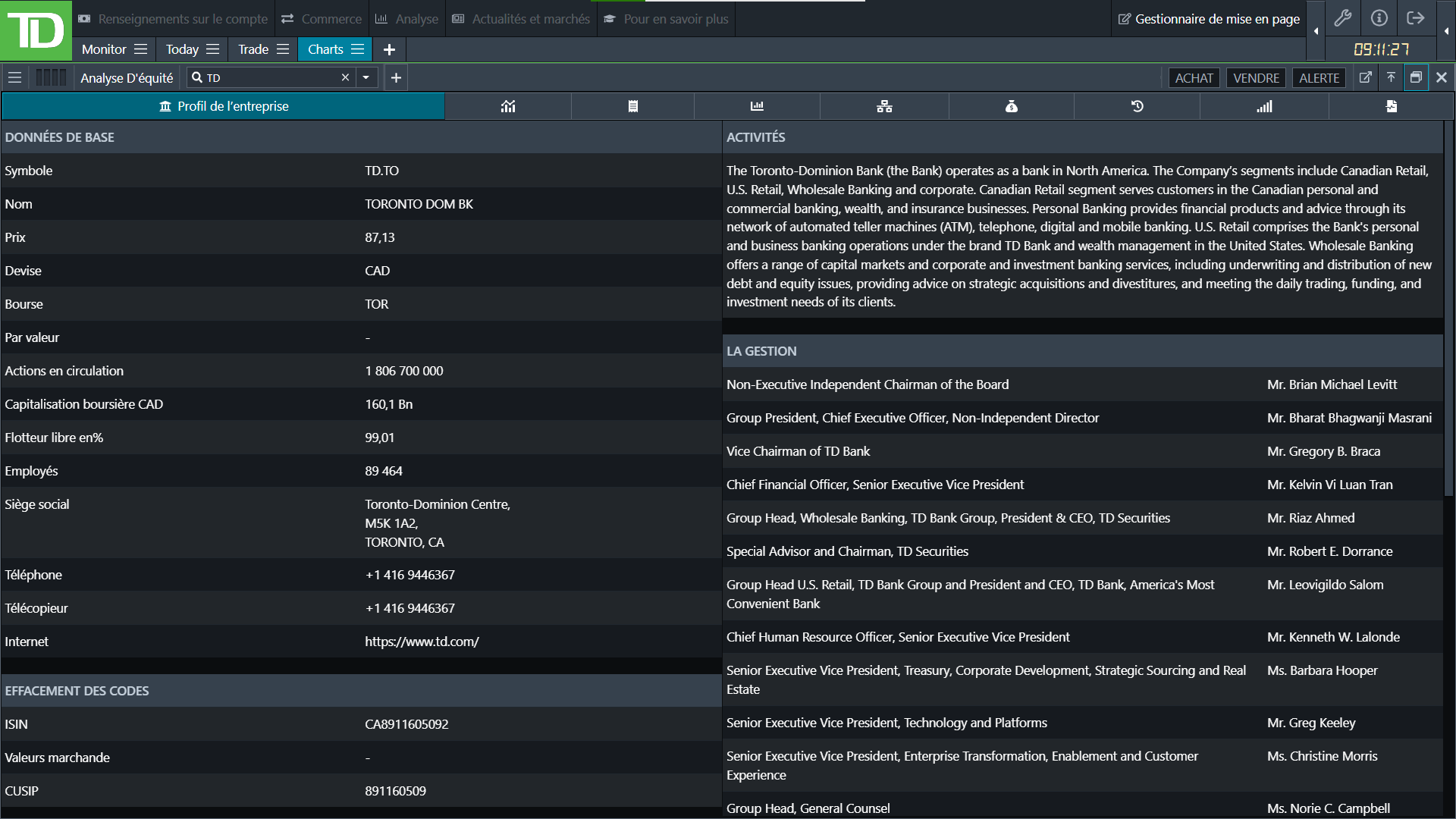
Task: Select the Trade workspace tab
Action: [253, 49]
